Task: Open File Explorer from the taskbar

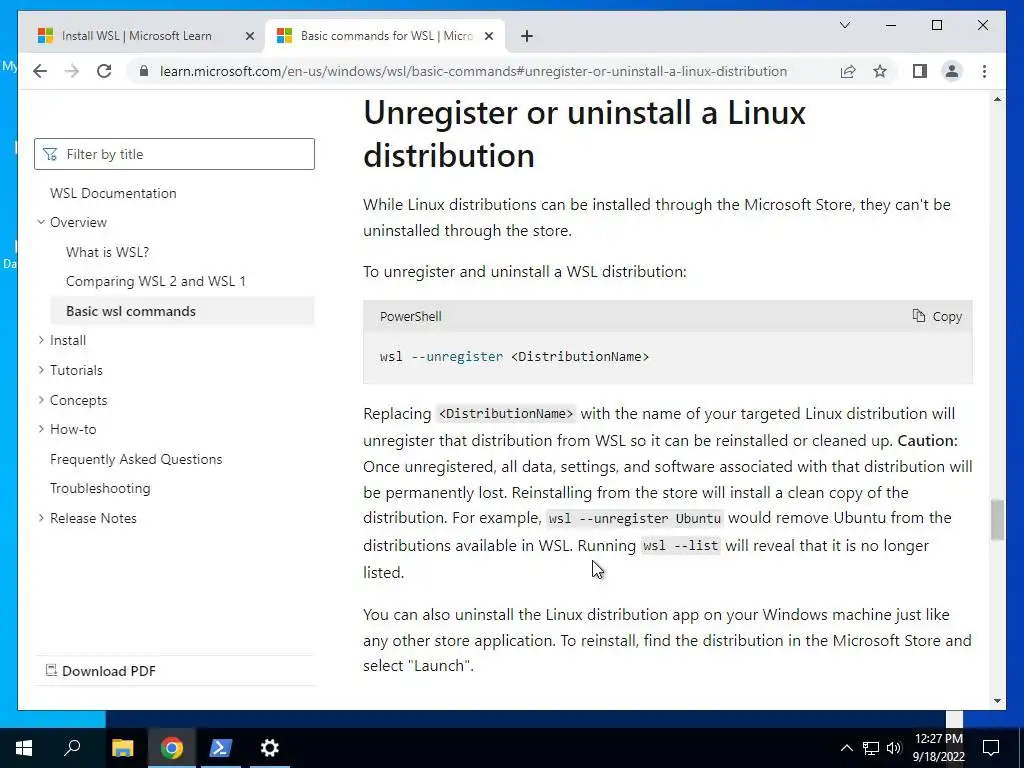Action: coord(122,748)
